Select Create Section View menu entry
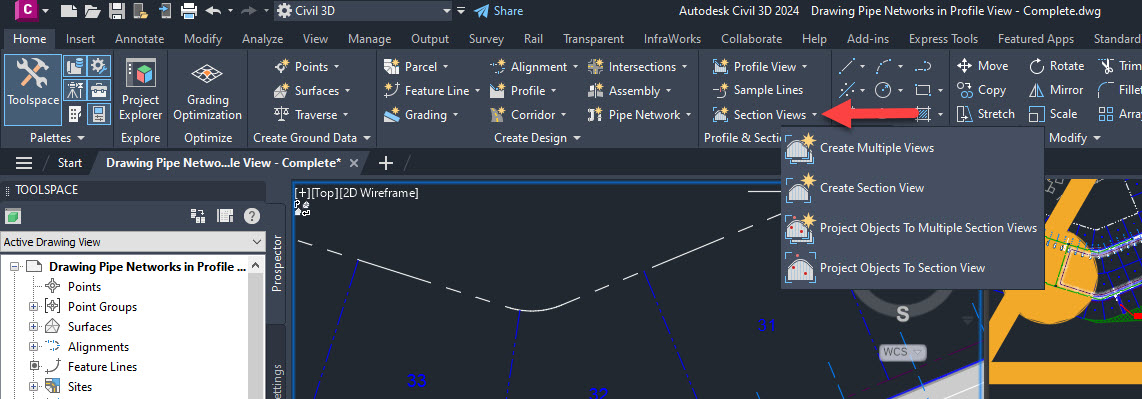 tap(913, 188)
